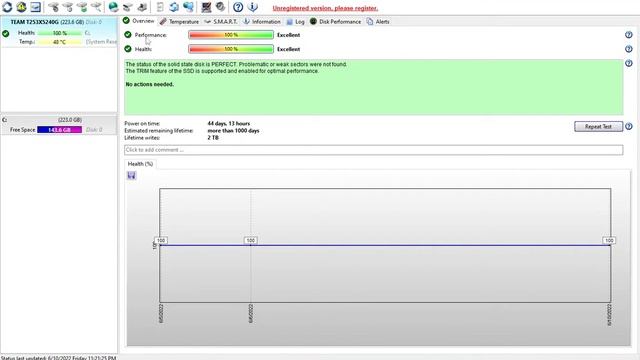Click the yellow warning summary toolbar icon
Image resolution: width=640 pixels, height=360 pixels.
click(x=21, y=7)
